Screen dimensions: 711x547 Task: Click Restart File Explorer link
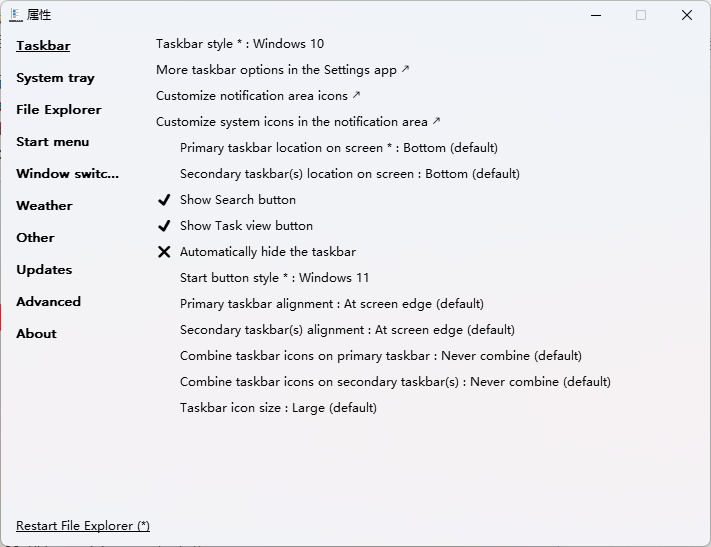point(83,526)
